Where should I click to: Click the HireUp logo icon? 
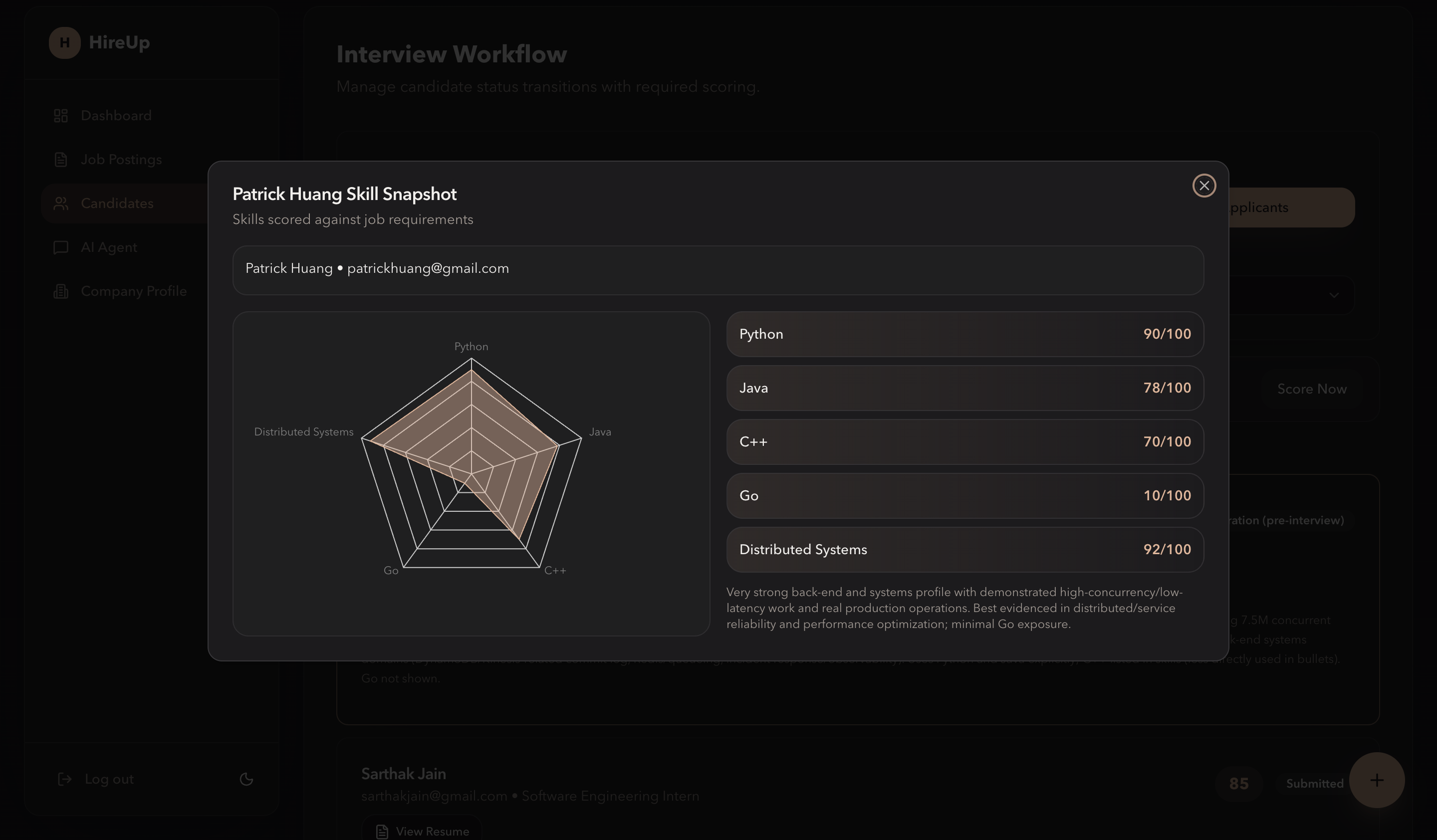click(x=64, y=43)
